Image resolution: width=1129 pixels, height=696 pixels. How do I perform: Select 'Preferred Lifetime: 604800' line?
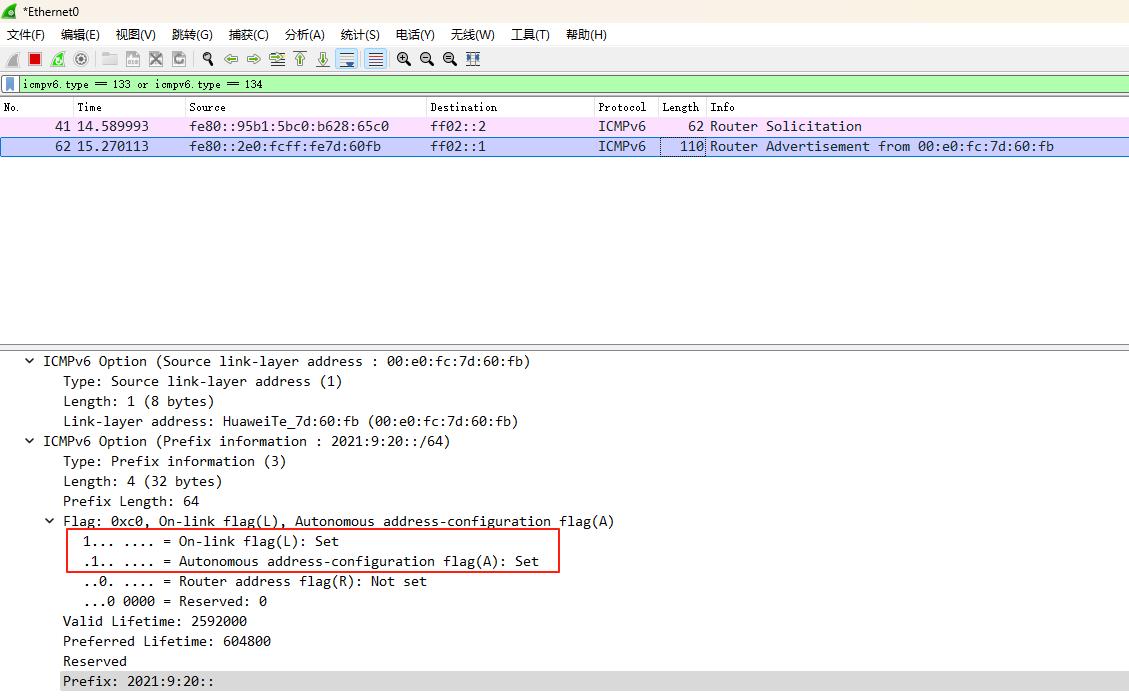click(167, 641)
